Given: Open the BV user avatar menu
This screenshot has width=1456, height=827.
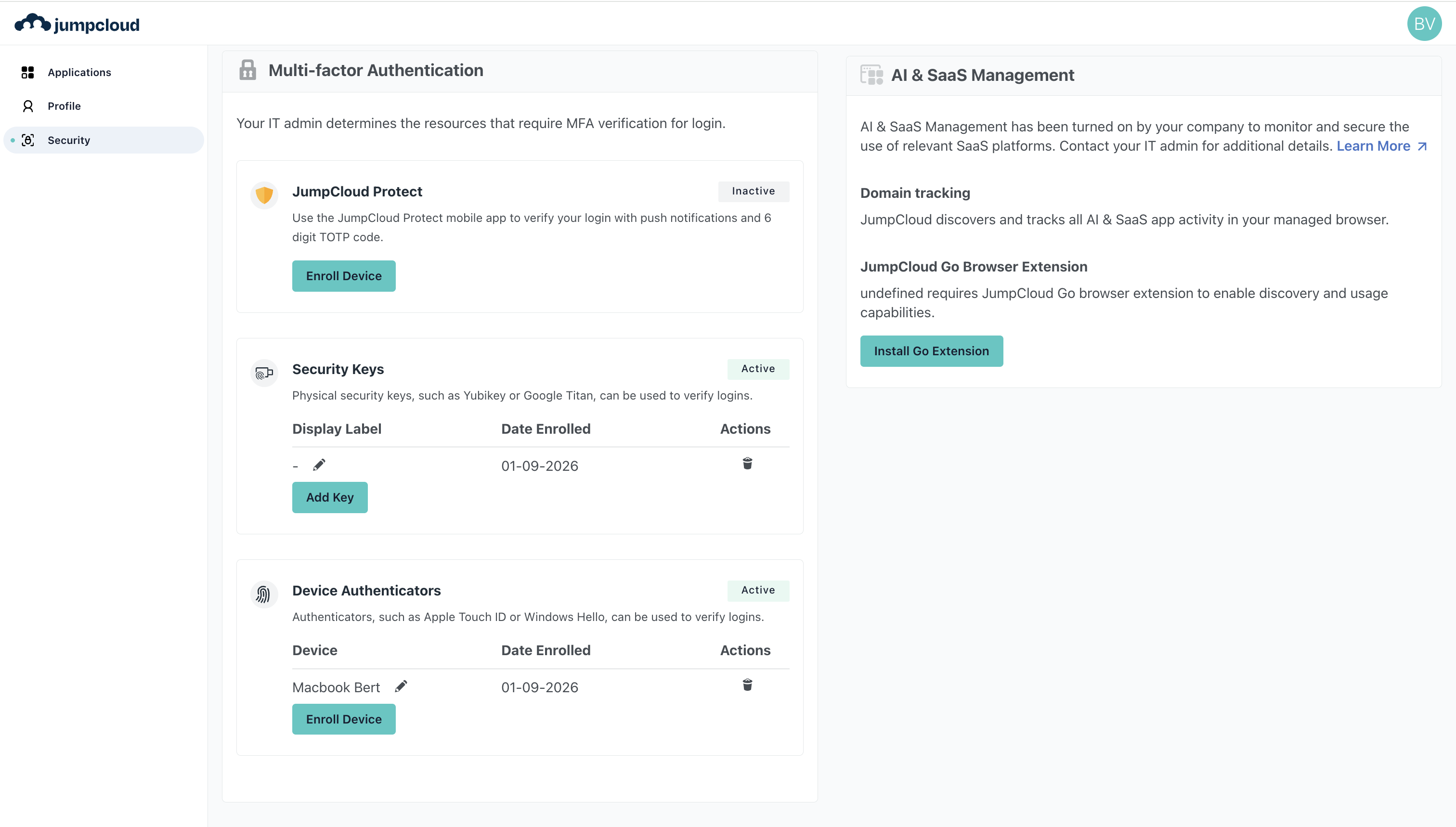Looking at the screenshot, I should coord(1424,24).
